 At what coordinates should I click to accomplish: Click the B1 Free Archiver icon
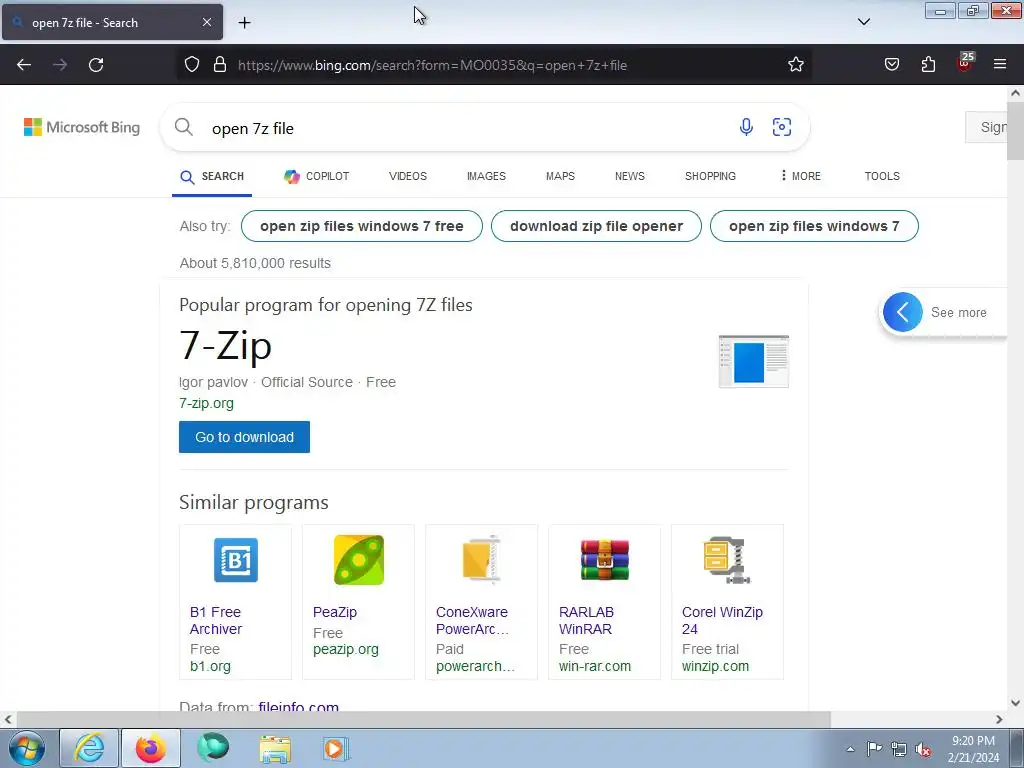(236, 560)
